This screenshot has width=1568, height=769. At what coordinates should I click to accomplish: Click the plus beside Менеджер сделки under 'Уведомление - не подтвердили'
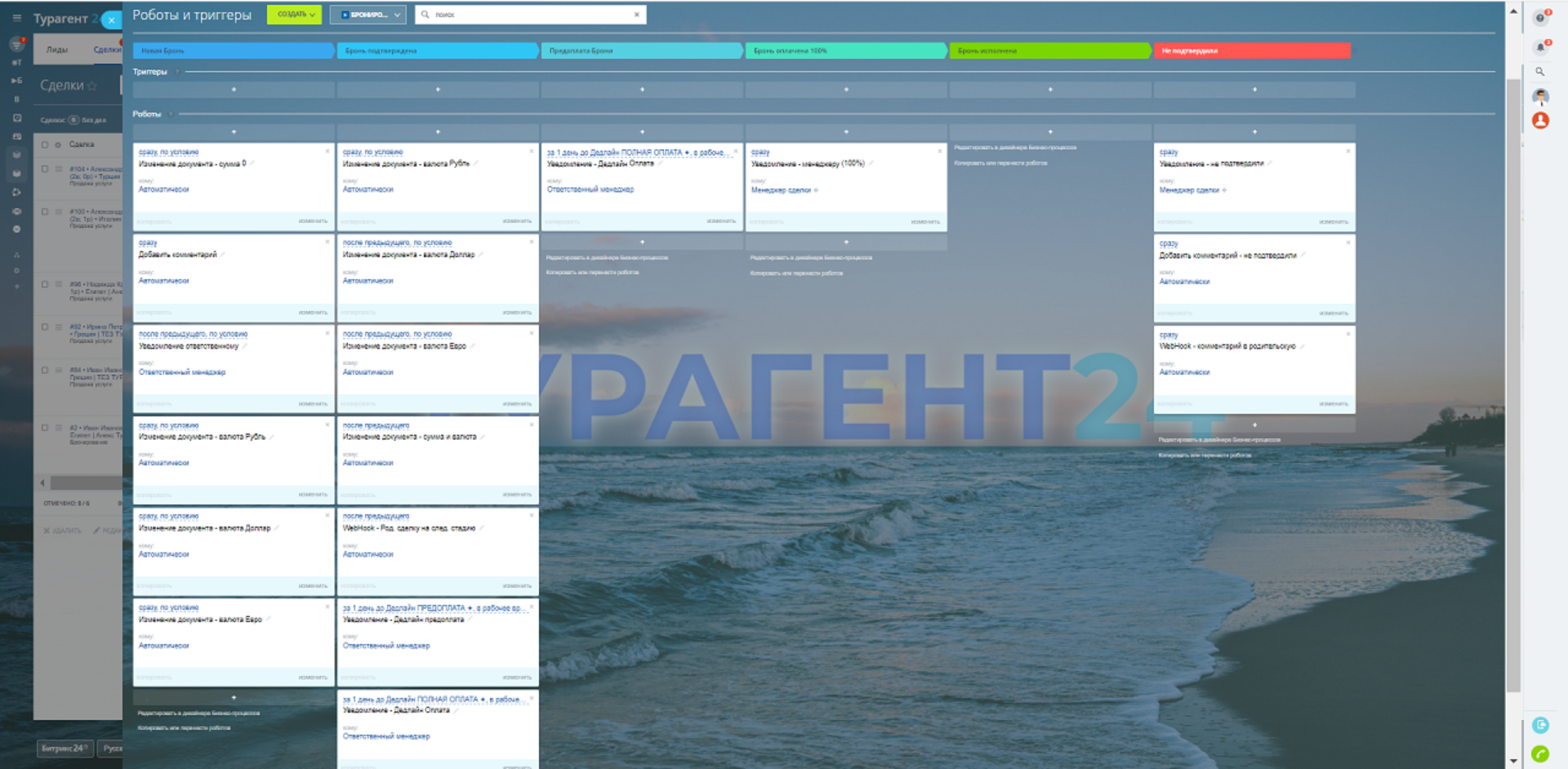coord(1224,190)
